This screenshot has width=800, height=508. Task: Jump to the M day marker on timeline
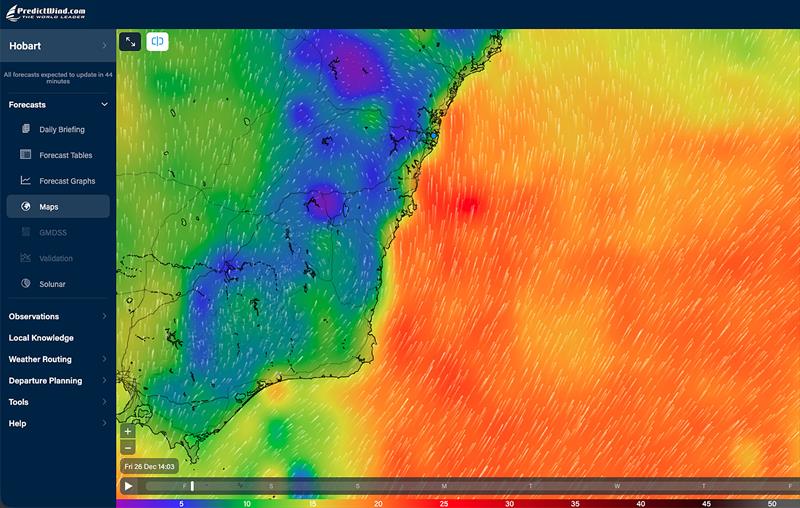(x=444, y=486)
